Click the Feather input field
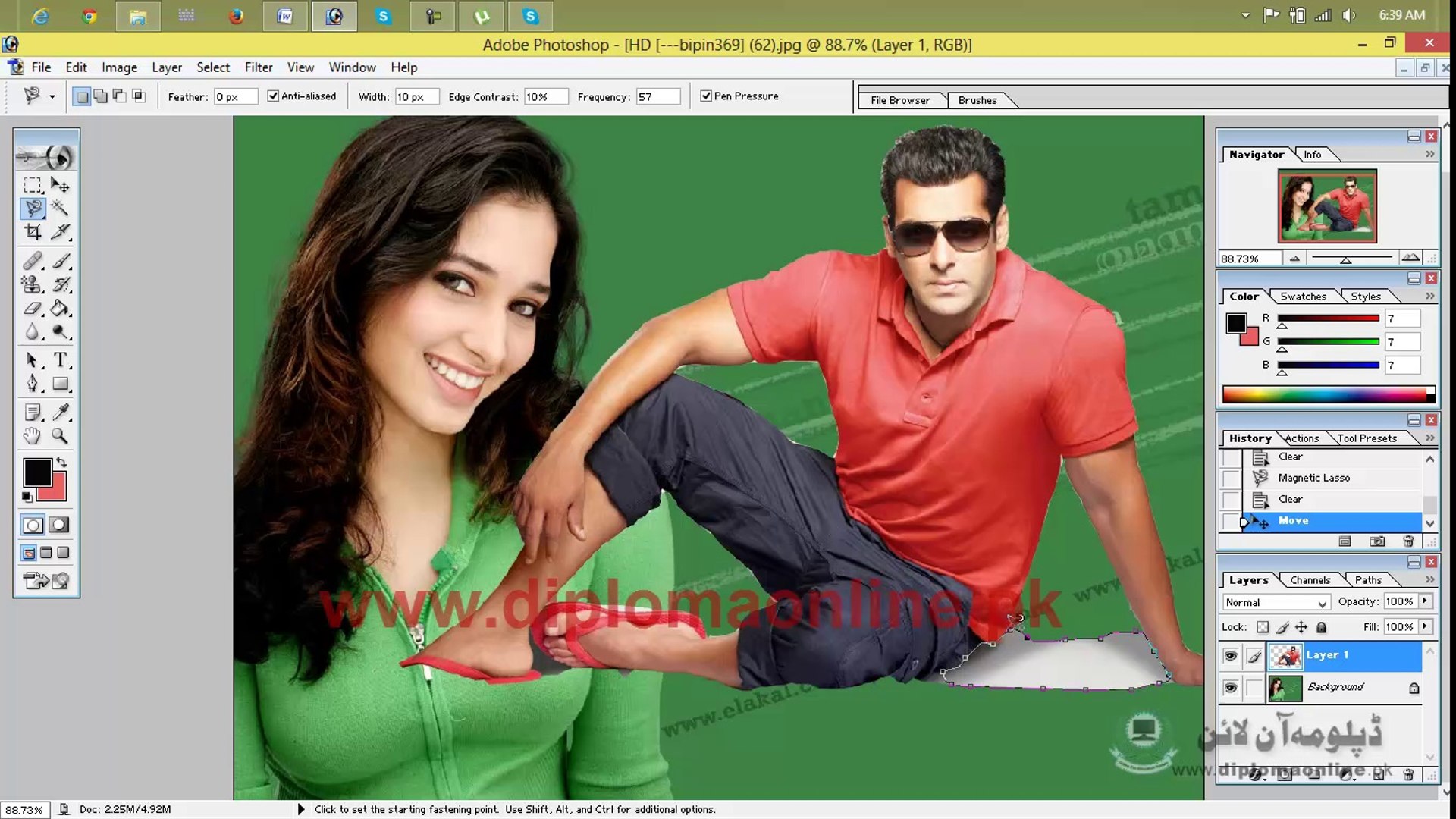This screenshot has width=1456, height=819. point(234,97)
